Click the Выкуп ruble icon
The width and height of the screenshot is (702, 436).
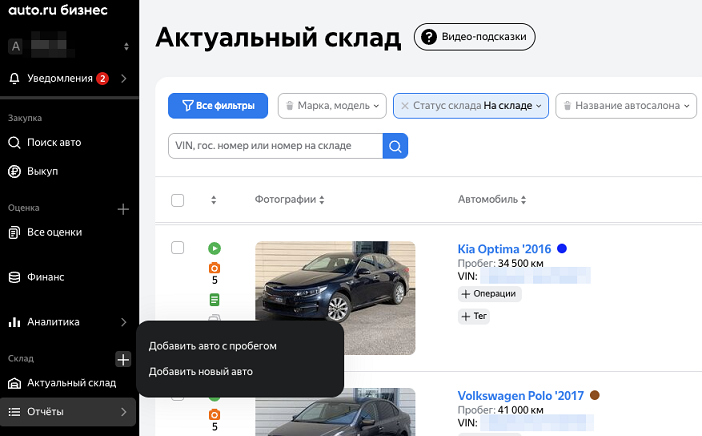pos(14,171)
